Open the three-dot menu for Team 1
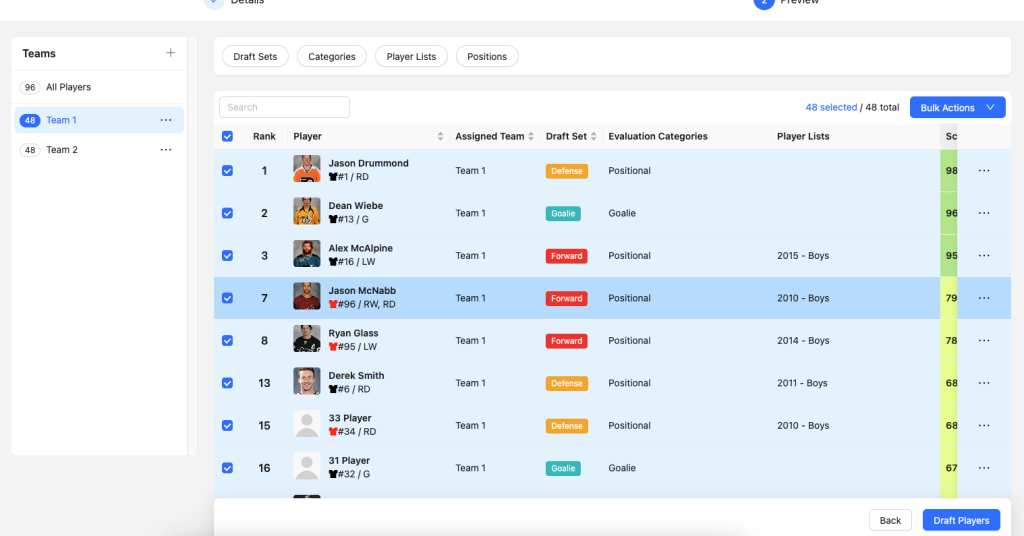This screenshot has width=1024, height=536. coord(166,120)
